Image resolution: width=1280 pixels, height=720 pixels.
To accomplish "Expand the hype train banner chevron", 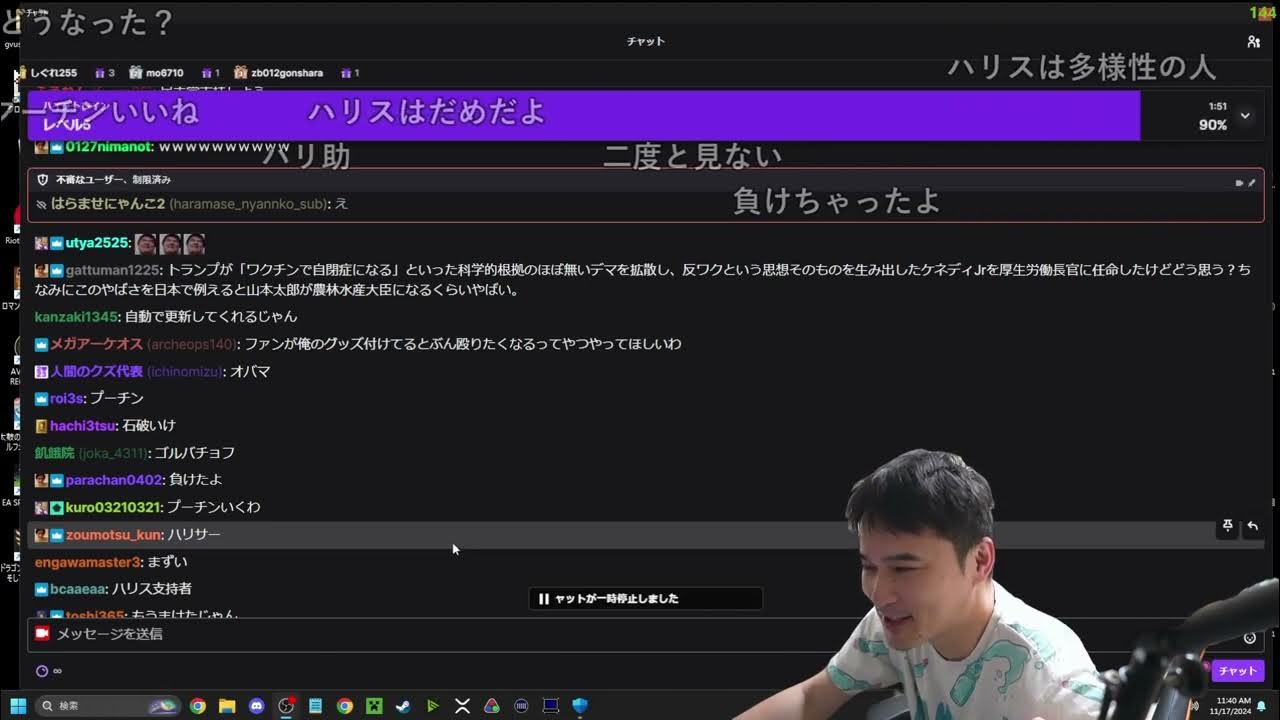I will click(x=1245, y=116).
